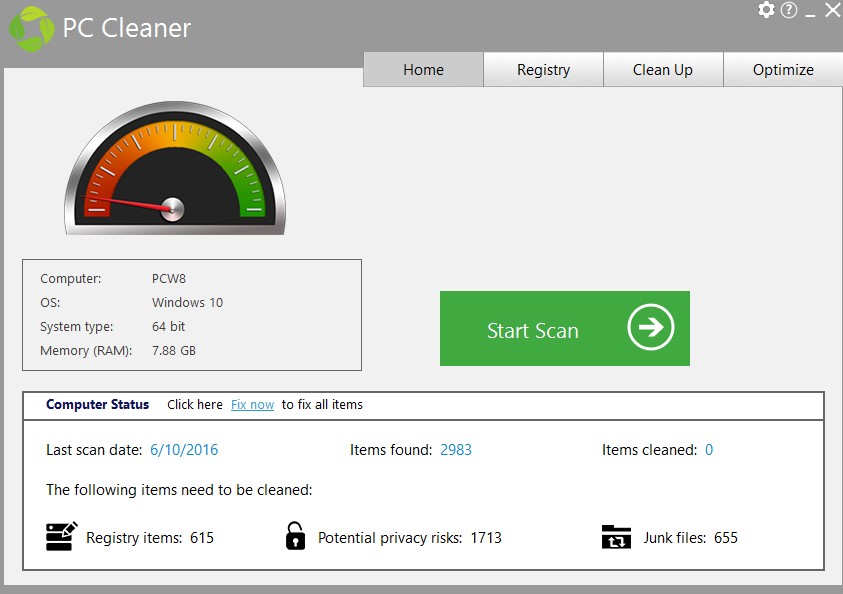The height and width of the screenshot is (594, 843).
Task: Click the Memory value 7.88 GB
Action: 174,350
